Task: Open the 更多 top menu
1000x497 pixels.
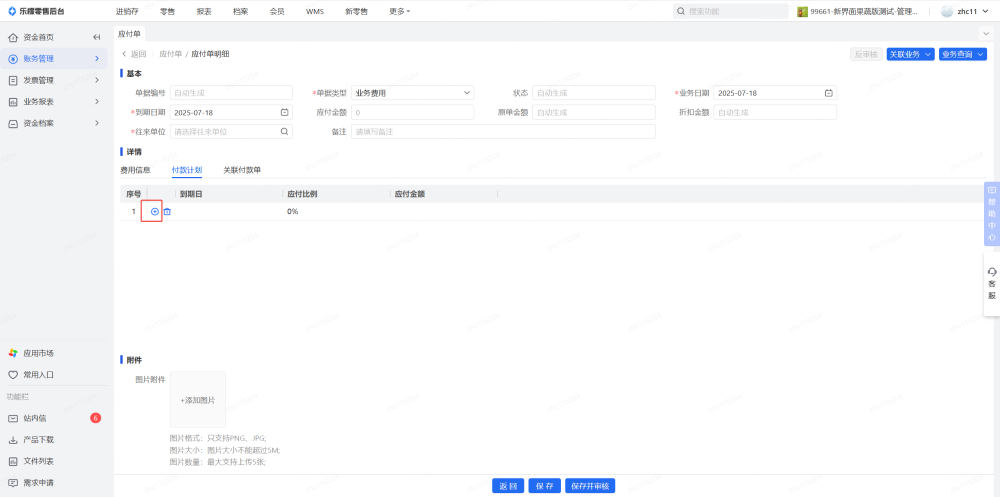Action: [399, 11]
